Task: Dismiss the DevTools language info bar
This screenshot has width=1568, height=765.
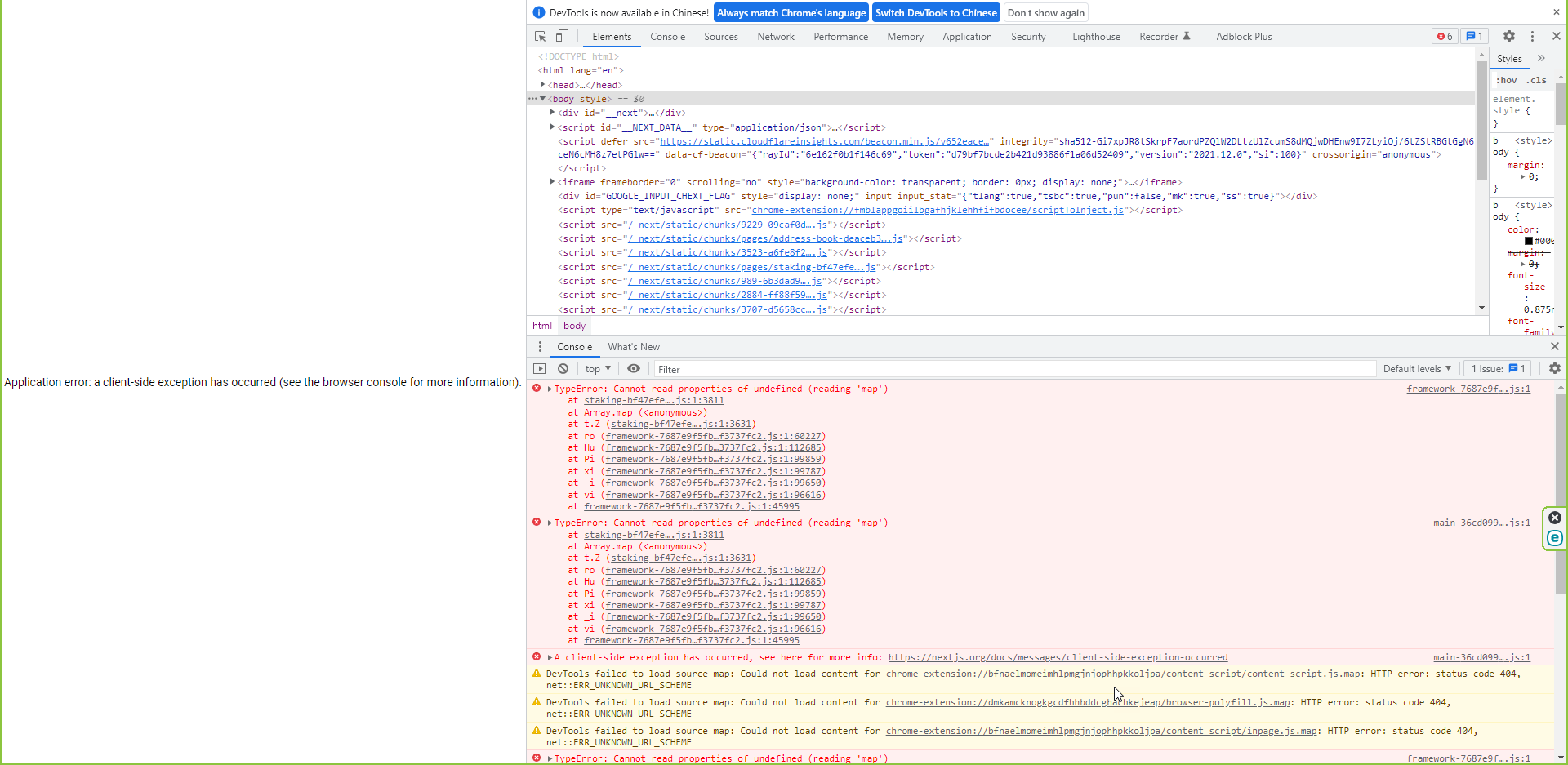Action: [1556, 12]
